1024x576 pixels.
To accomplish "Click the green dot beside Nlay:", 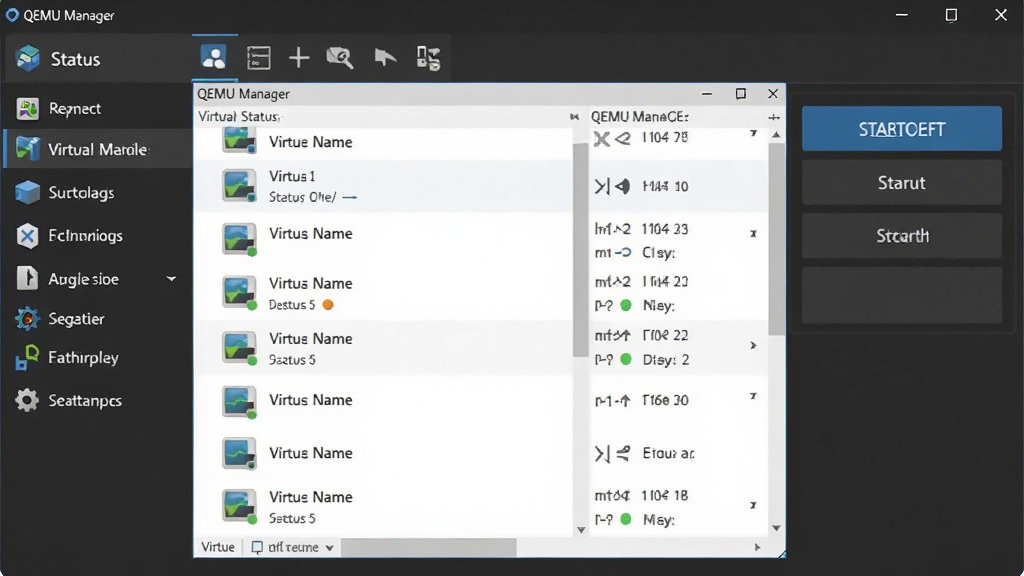I will [x=626, y=305].
